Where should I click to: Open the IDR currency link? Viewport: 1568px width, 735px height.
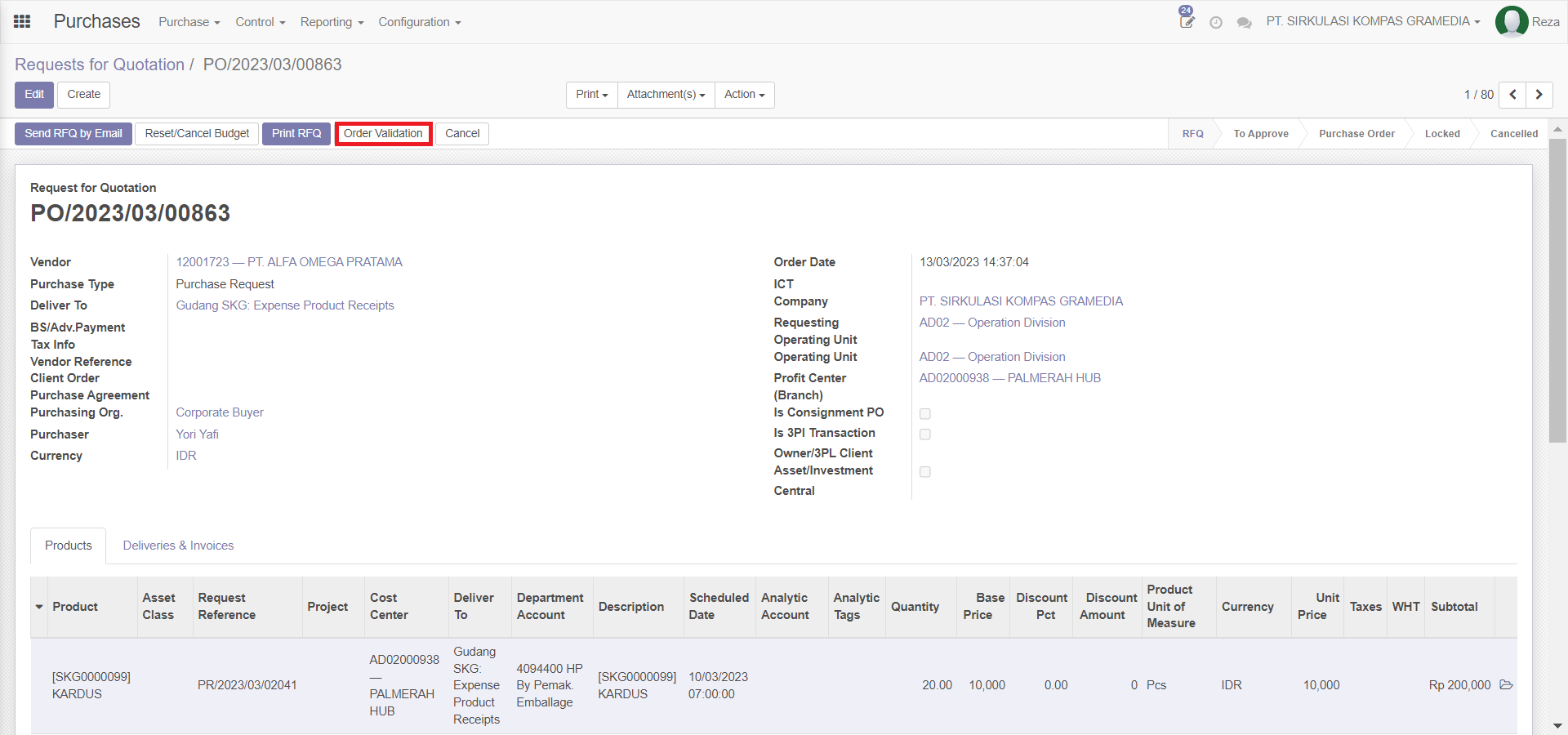click(186, 456)
